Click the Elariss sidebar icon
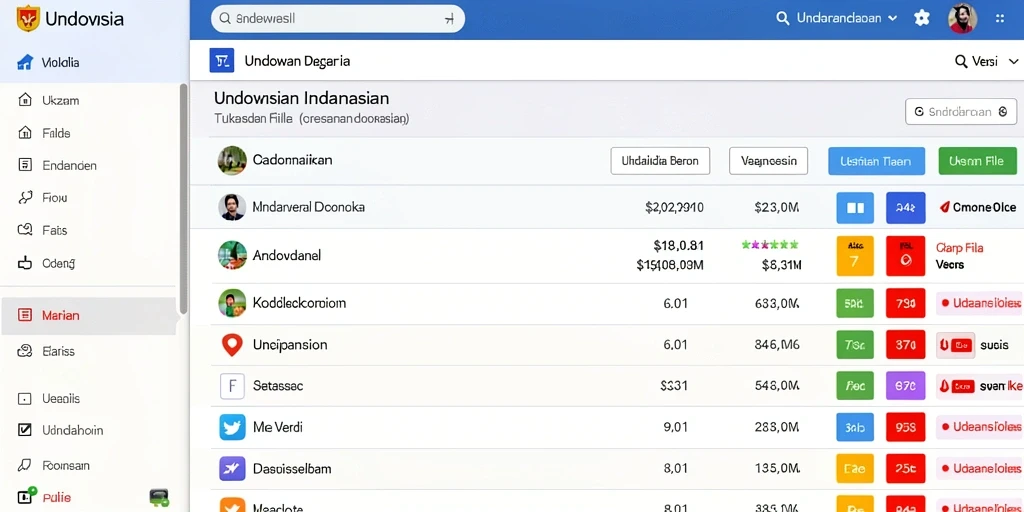The height and width of the screenshot is (512, 1024). 25,351
